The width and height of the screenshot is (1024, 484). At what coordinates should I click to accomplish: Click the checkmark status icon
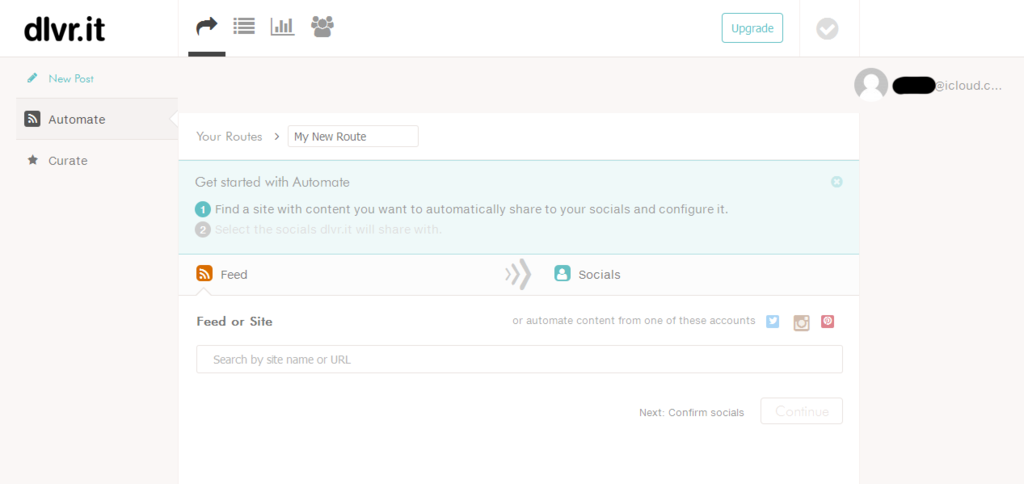(827, 29)
